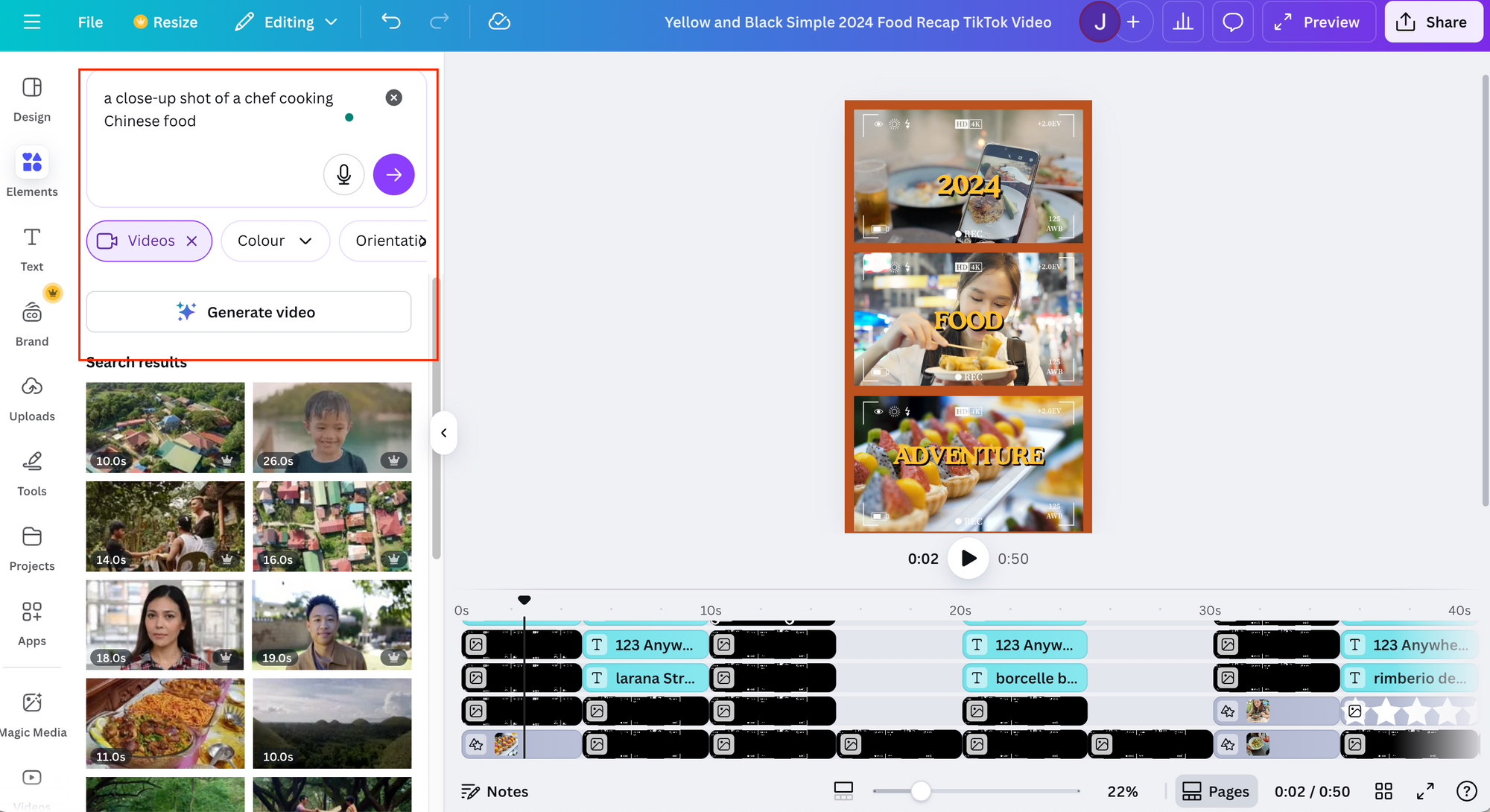Remove the Videos filter chip

coord(191,241)
